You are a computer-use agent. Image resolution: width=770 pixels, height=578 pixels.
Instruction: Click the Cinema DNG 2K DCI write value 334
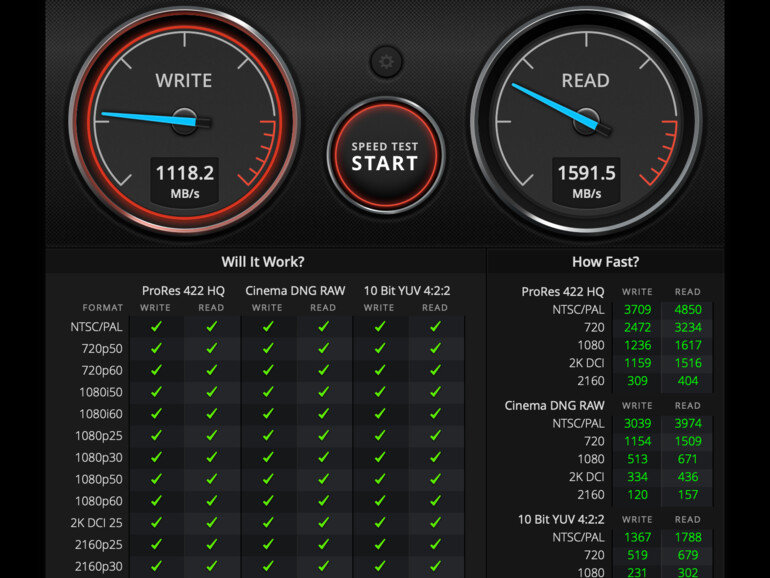pos(637,477)
